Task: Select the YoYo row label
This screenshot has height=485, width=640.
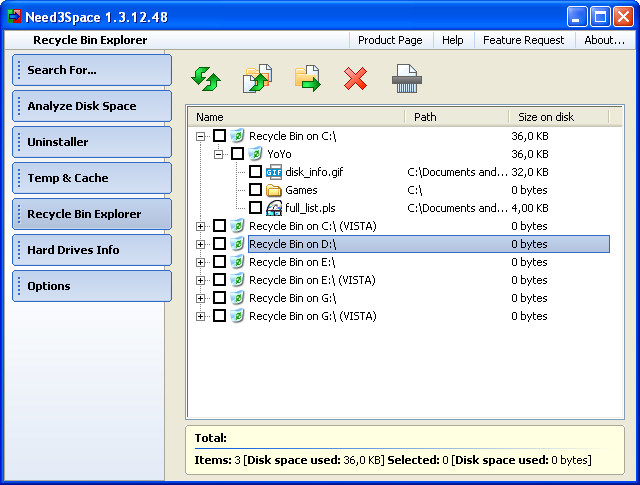Action: click(x=279, y=154)
